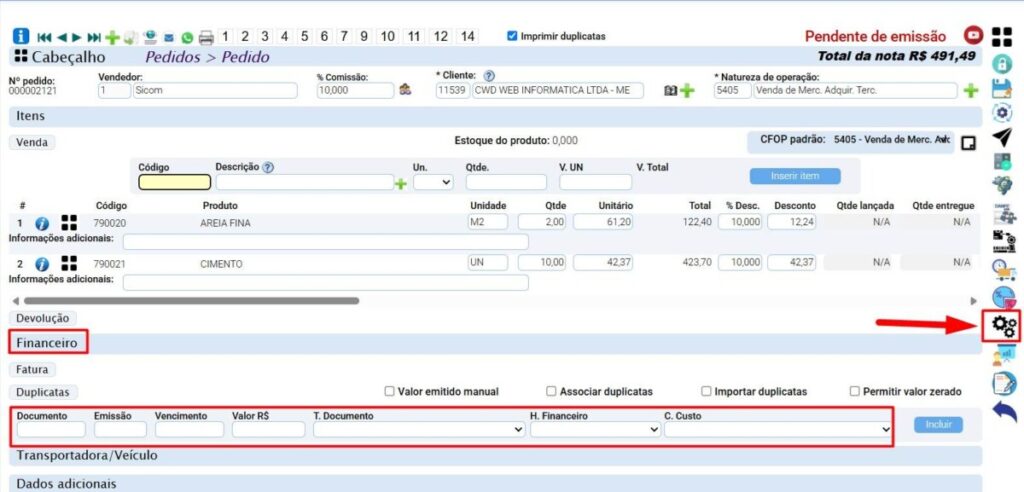Go to previous record arrow
The height and width of the screenshot is (492, 1024).
[x=62, y=37]
